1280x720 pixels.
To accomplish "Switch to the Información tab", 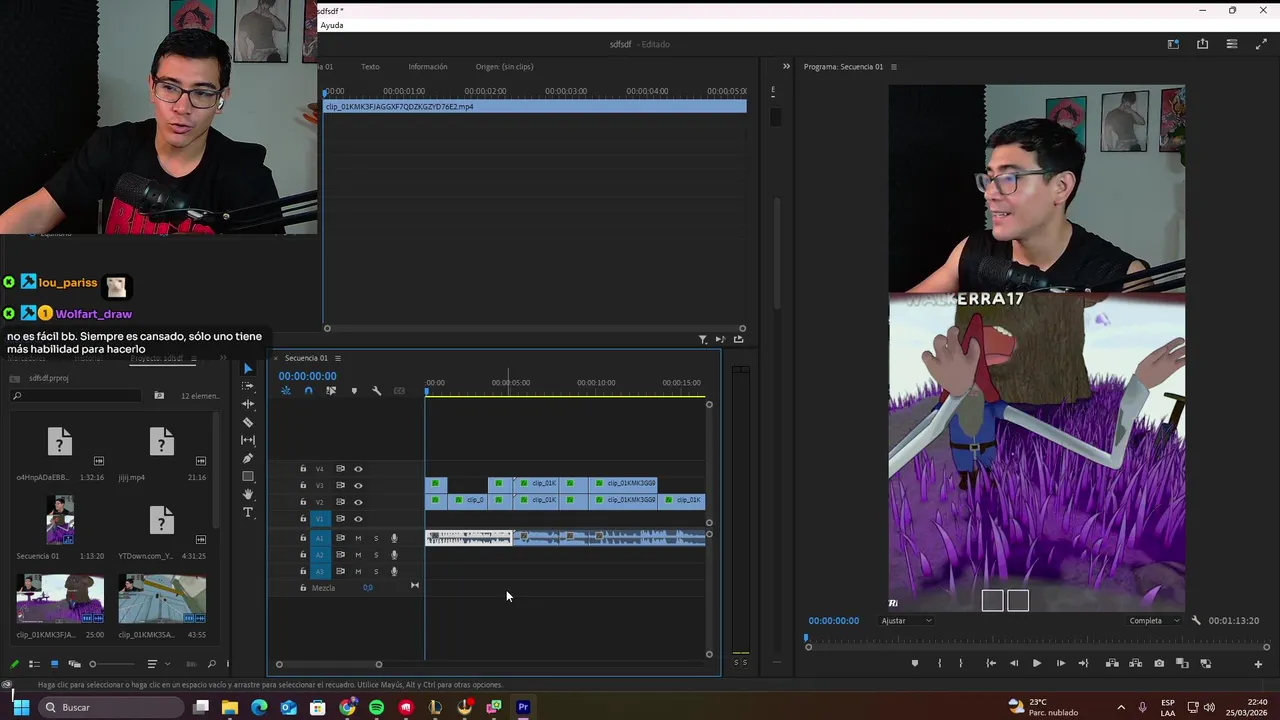I will click(428, 67).
